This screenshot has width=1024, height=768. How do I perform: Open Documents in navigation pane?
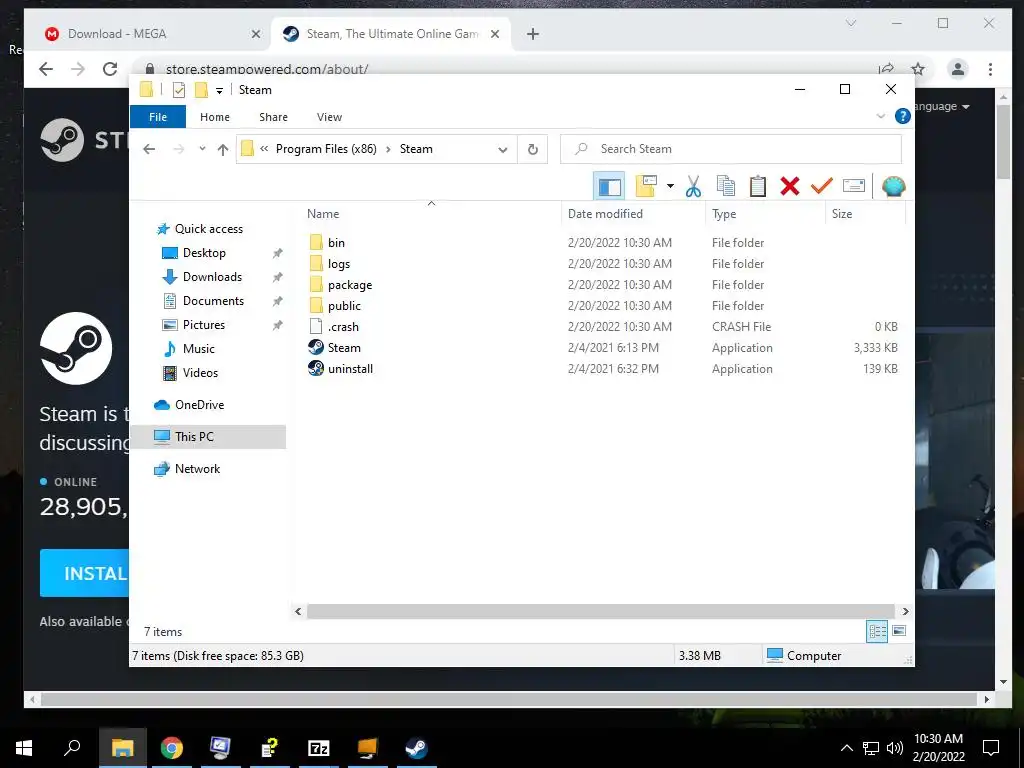point(213,301)
